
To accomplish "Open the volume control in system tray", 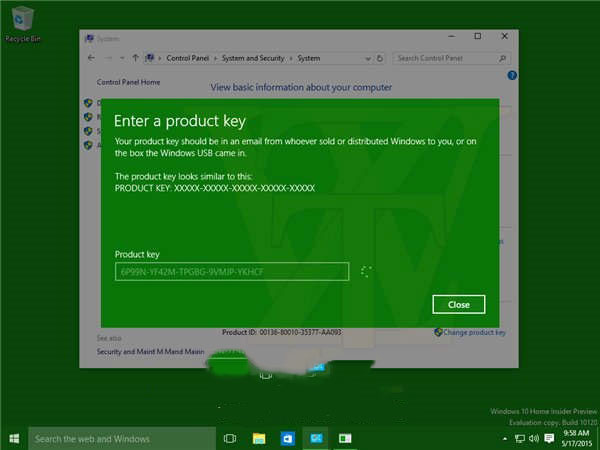I will (533, 438).
